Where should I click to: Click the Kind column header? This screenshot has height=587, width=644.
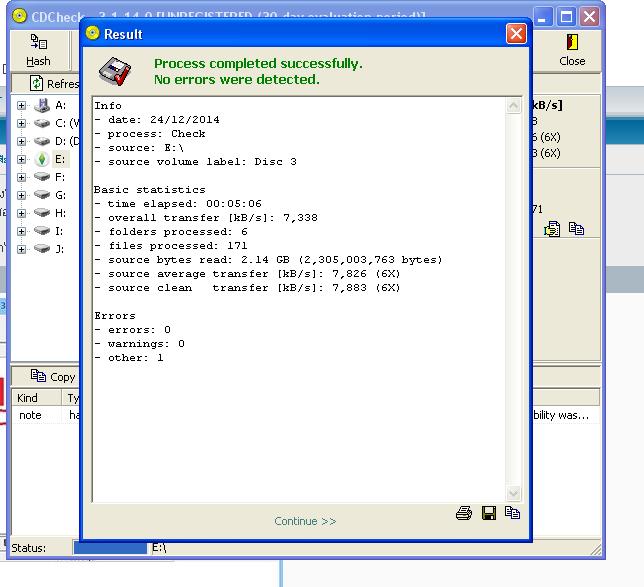pos(28,398)
